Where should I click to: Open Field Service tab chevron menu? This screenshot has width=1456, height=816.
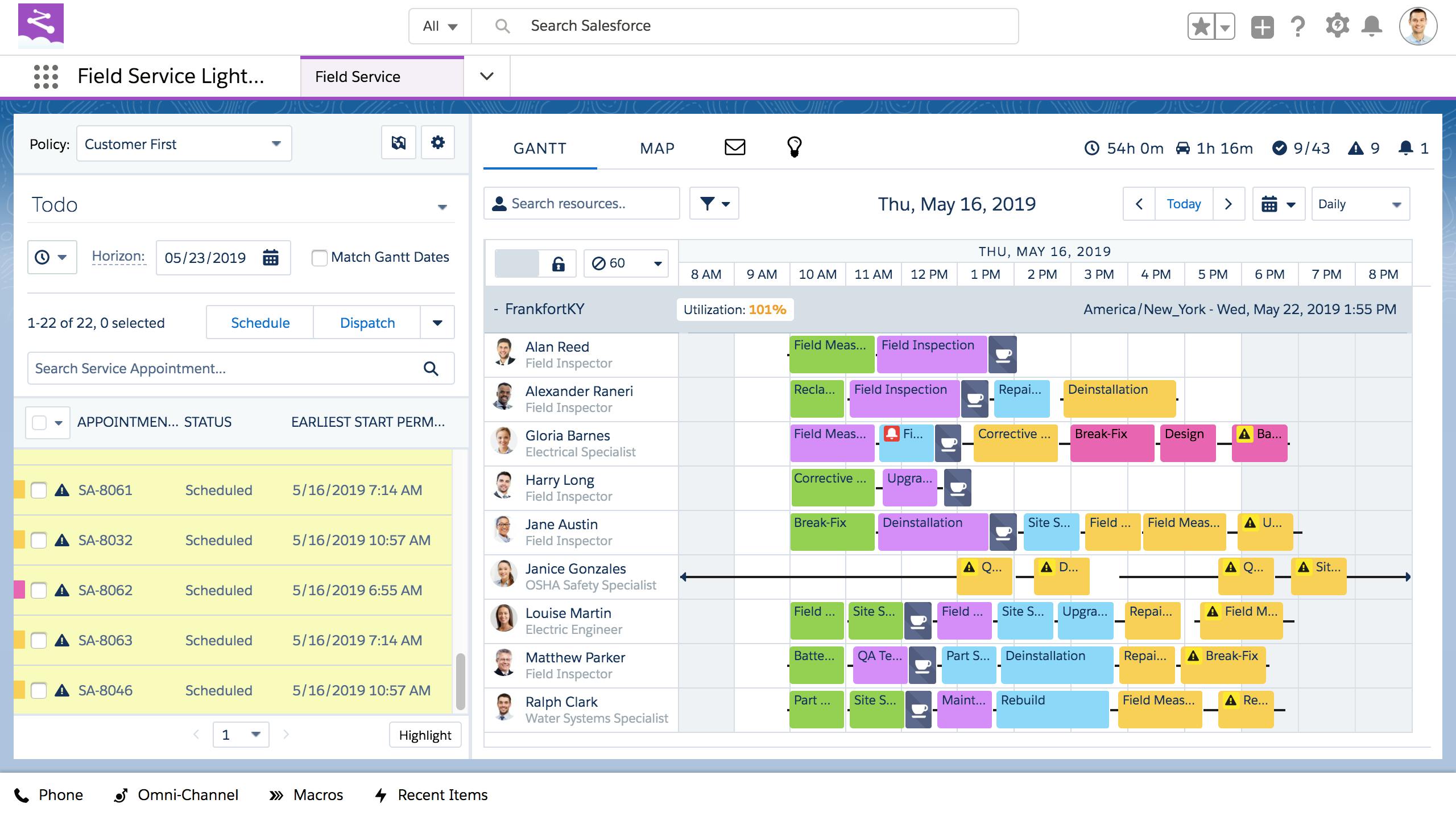click(x=487, y=76)
